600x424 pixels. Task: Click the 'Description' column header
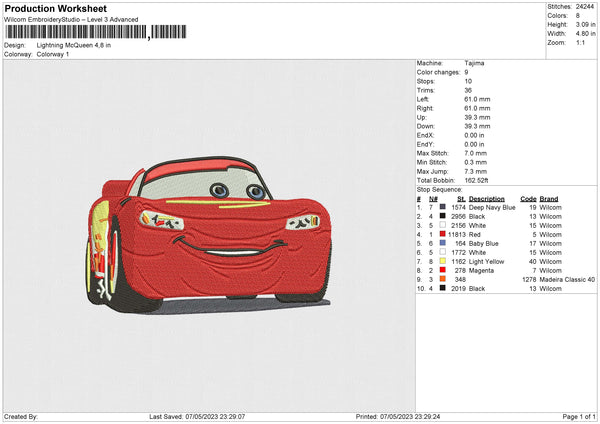click(x=487, y=199)
